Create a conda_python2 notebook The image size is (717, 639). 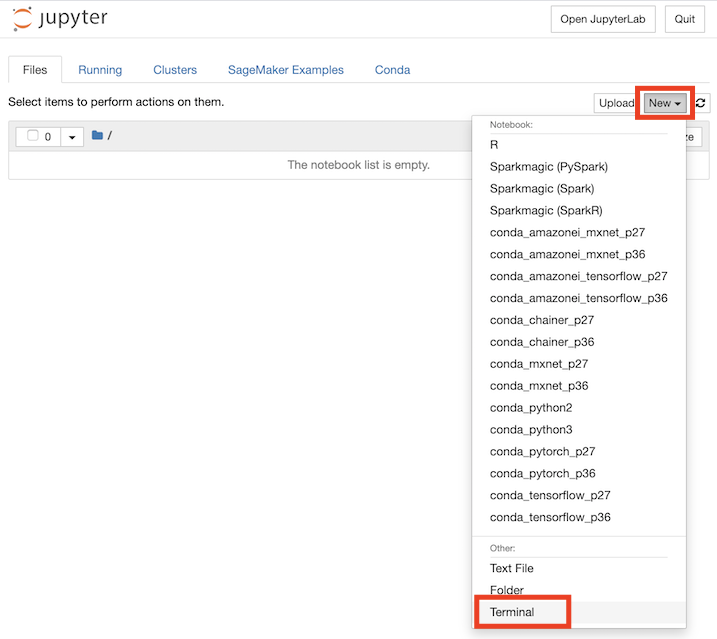pyautogui.click(x=578, y=408)
